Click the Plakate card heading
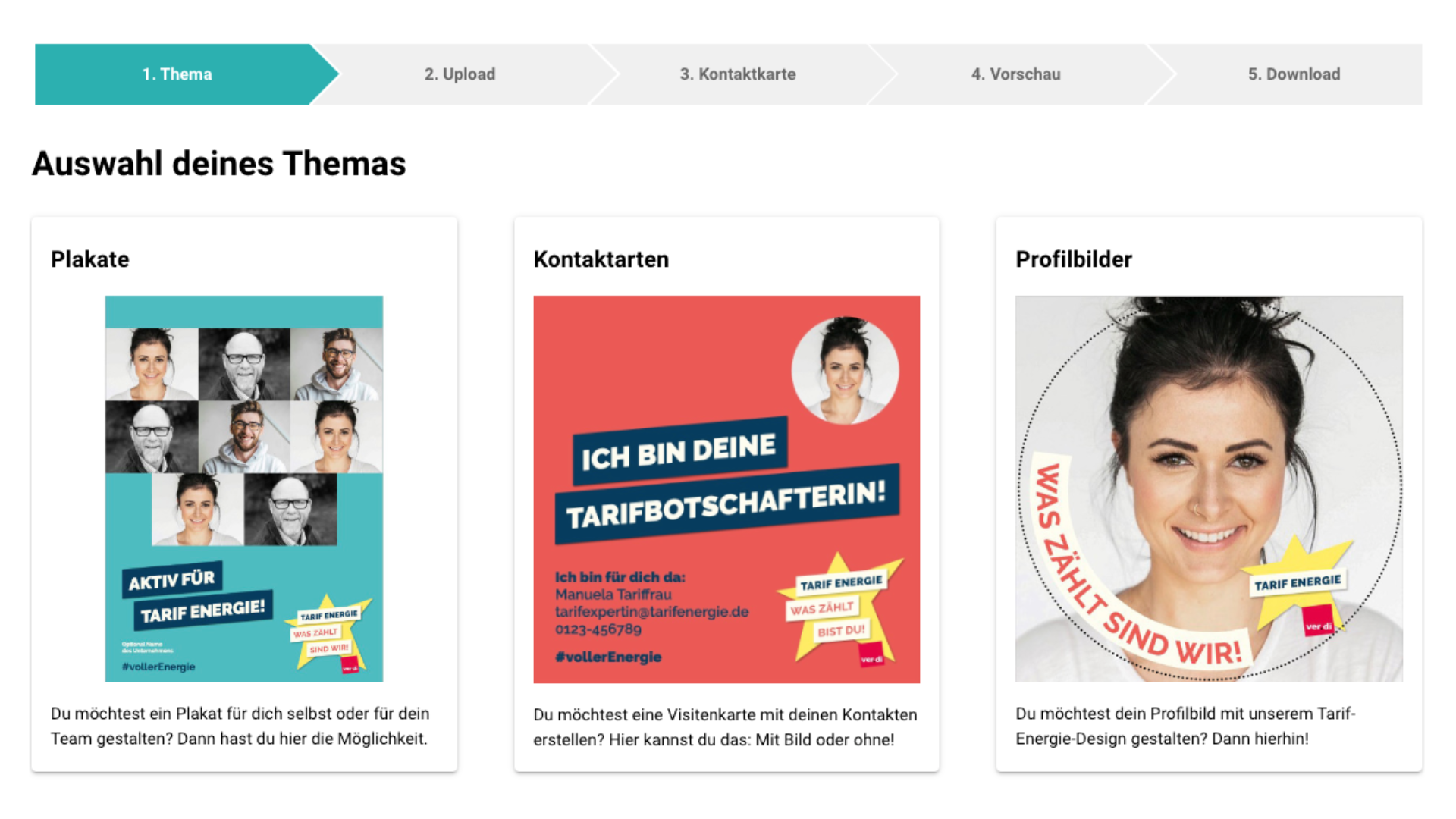 [x=89, y=259]
